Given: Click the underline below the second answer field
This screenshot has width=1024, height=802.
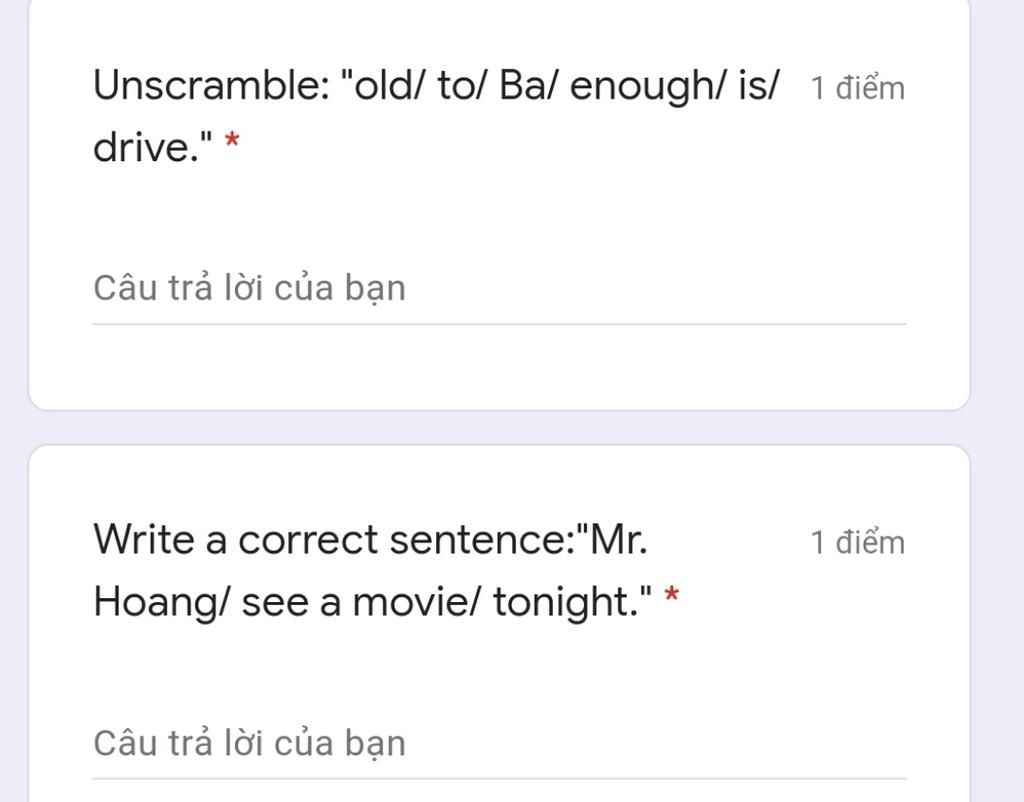Looking at the screenshot, I should [x=499, y=778].
